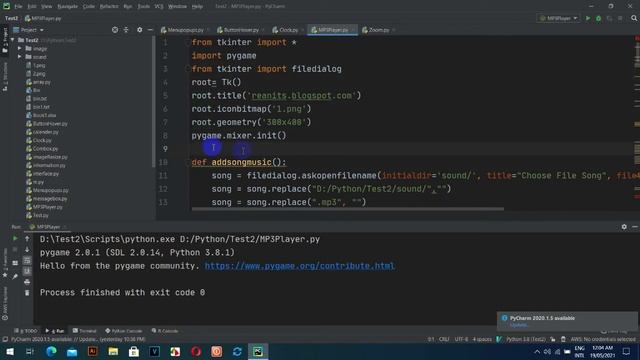Clear console with trash icon
Image resolution: width=640 pixels, height=360 pixels.
point(27,293)
